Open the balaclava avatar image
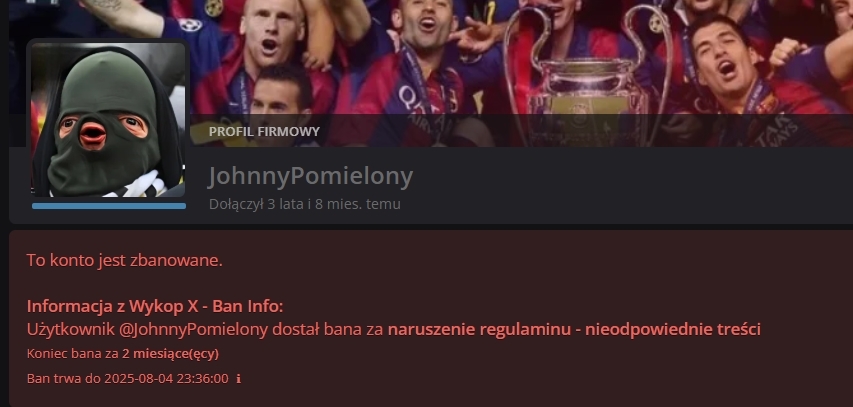Screen dimensions: 853x407 108,120
